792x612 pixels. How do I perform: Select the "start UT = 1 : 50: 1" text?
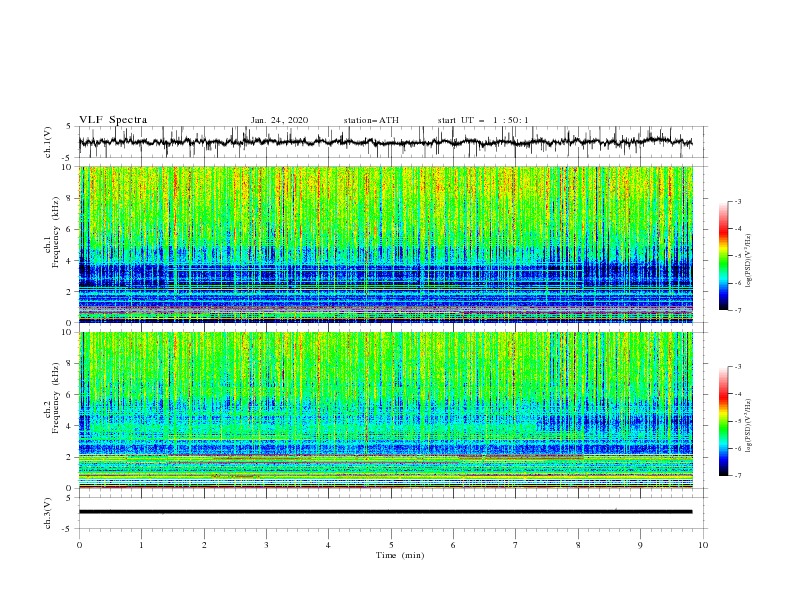coord(483,120)
